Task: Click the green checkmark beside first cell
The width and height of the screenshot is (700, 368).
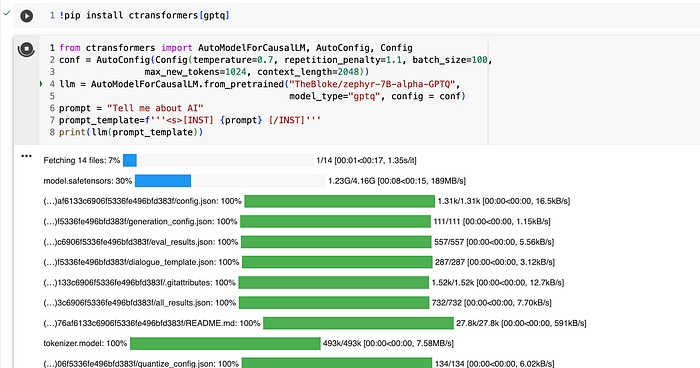Action: [x=6, y=13]
